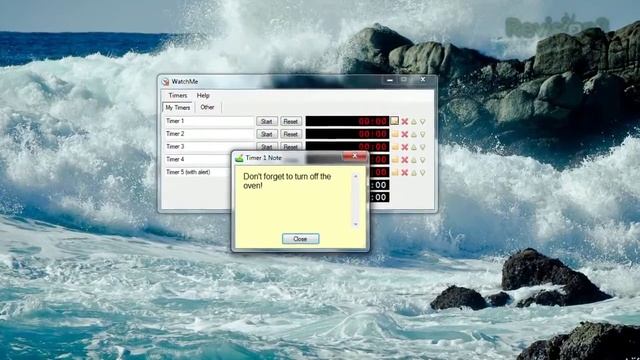The width and height of the screenshot is (640, 360).
Task: Move Timer 2 up with its arrow
Action: pos(414,134)
